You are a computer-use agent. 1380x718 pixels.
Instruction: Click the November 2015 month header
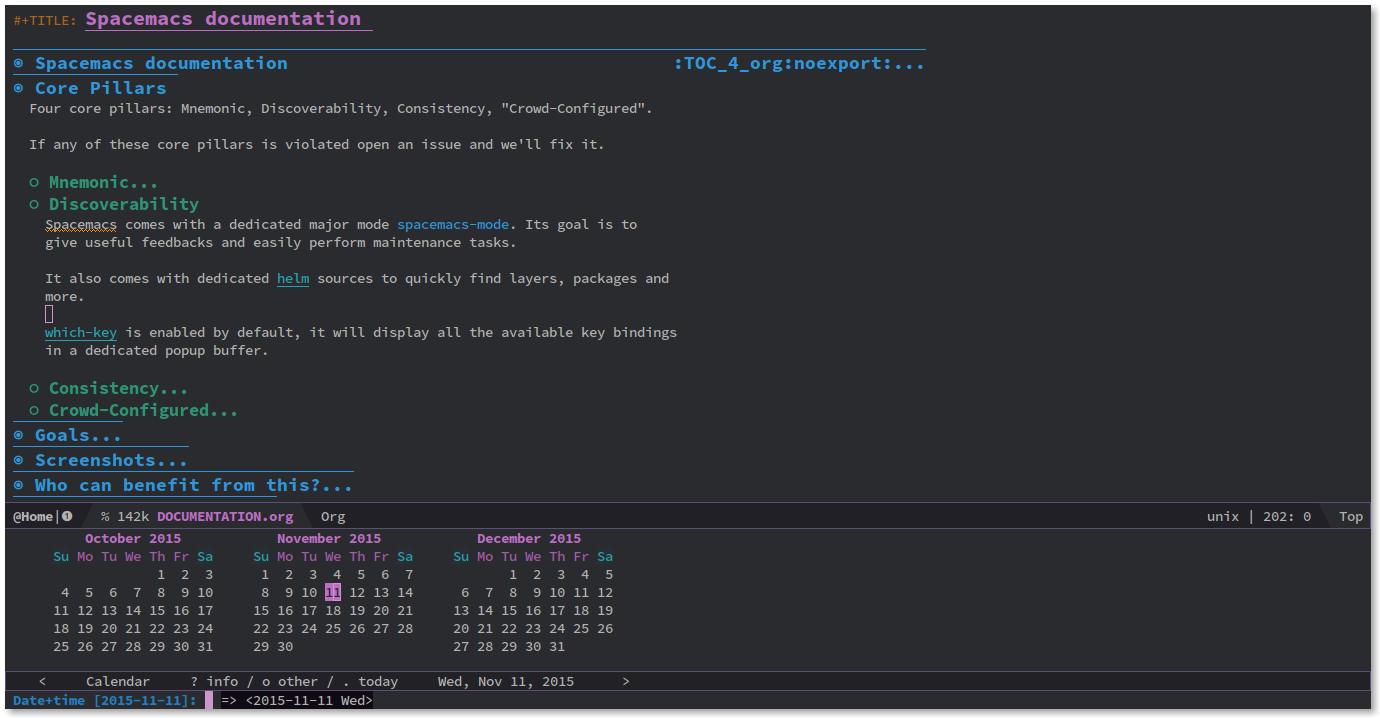click(329, 538)
